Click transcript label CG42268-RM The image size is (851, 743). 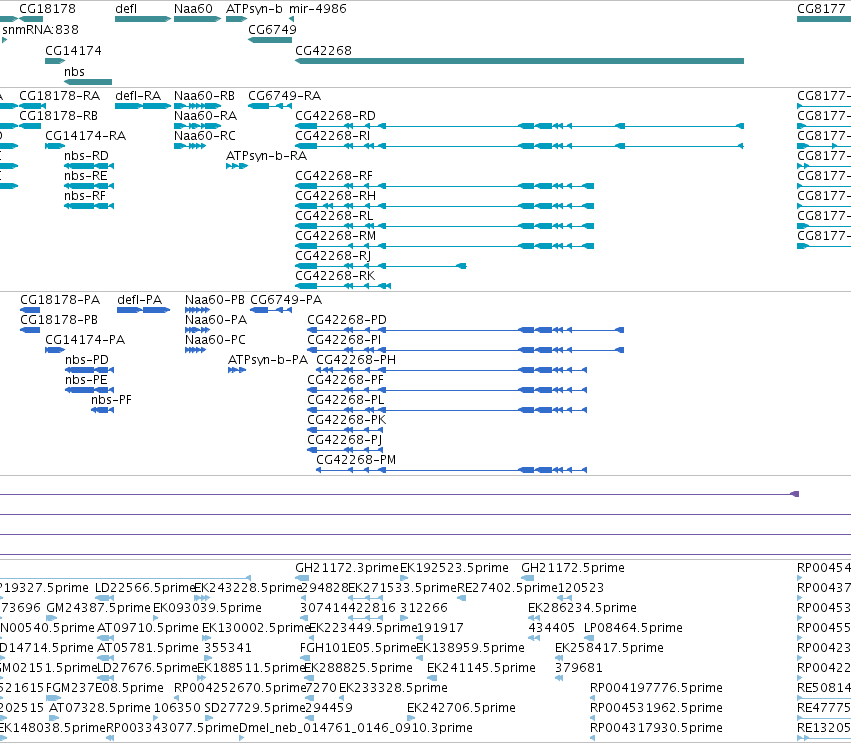pyautogui.click(x=335, y=236)
